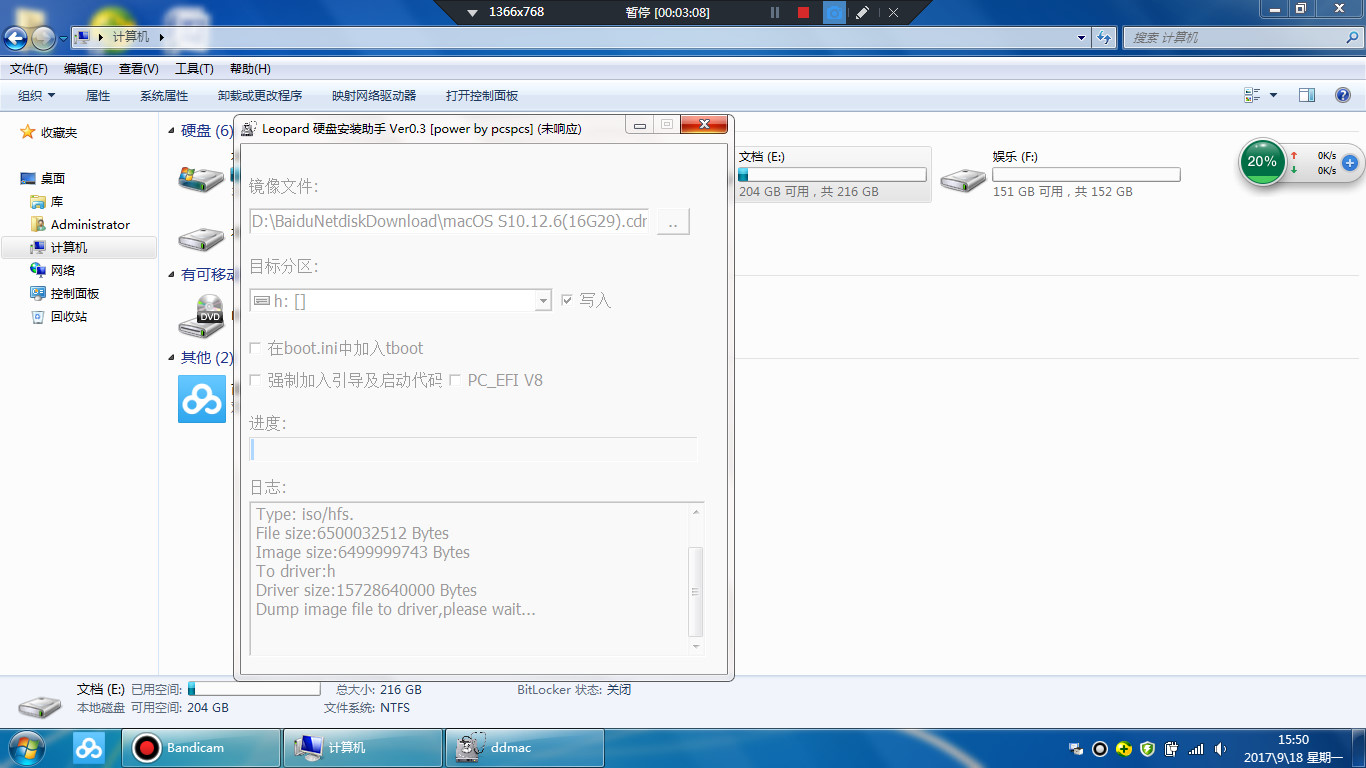Click 属性 in the Explorer toolbar

pyautogui.click(x=98, y=96)
